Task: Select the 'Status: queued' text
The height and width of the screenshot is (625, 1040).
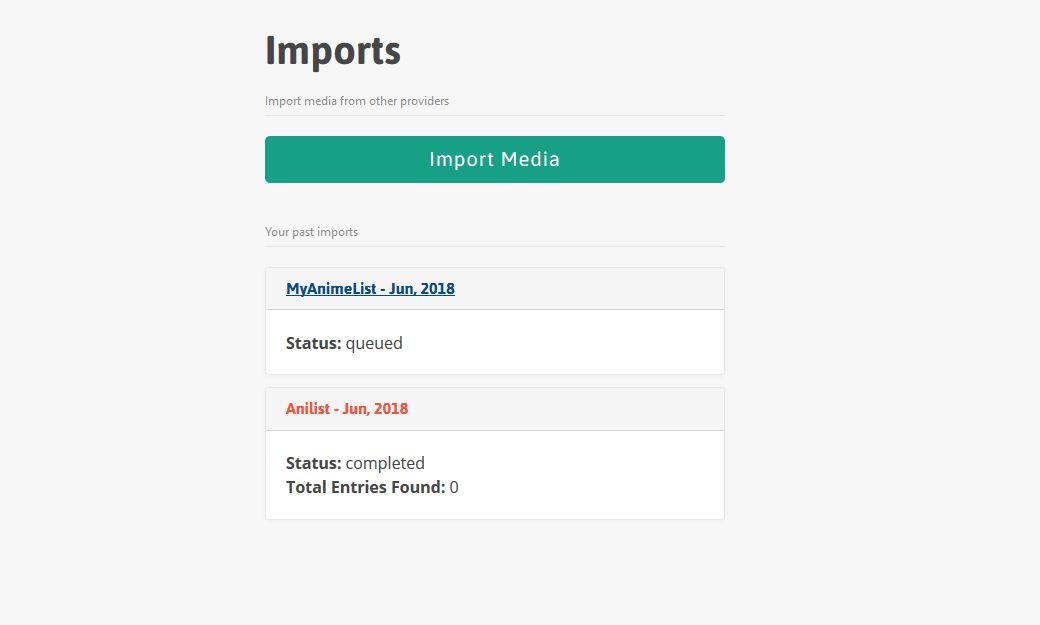Action: click(344, 343)
